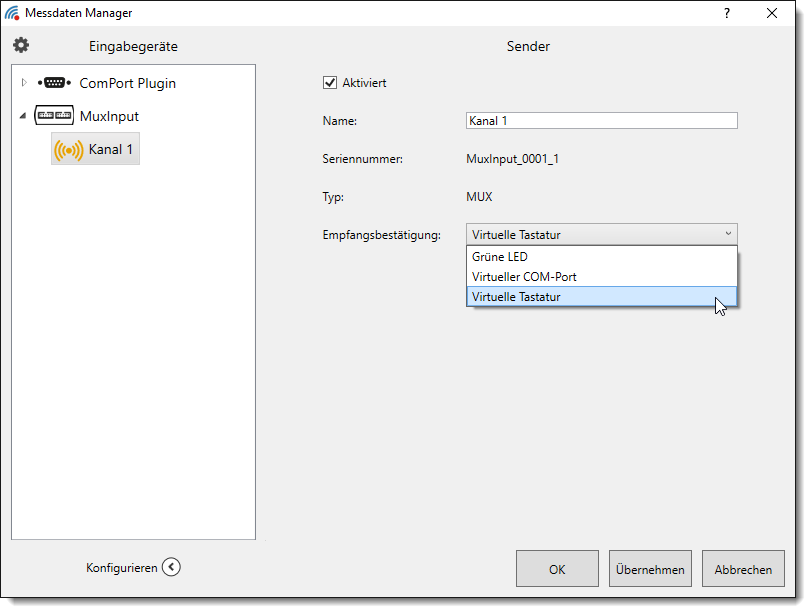The width and height of the screenshot is (811, 613).
Task: Click the Kanal 1 wireless signal icon
Action: [68, 150]
